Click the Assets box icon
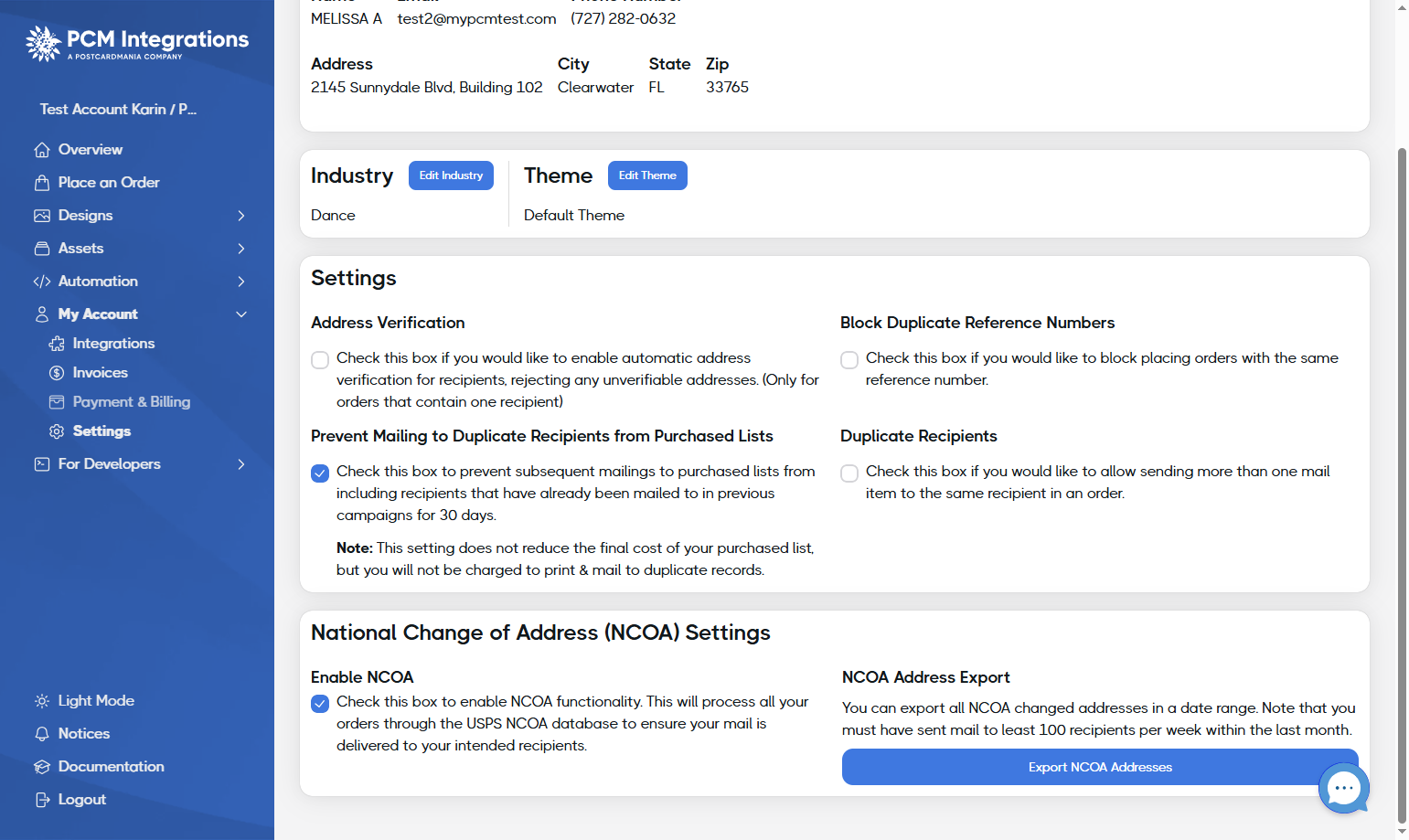This screenshot has height=840, width=1409. click(x=42, y=249)
